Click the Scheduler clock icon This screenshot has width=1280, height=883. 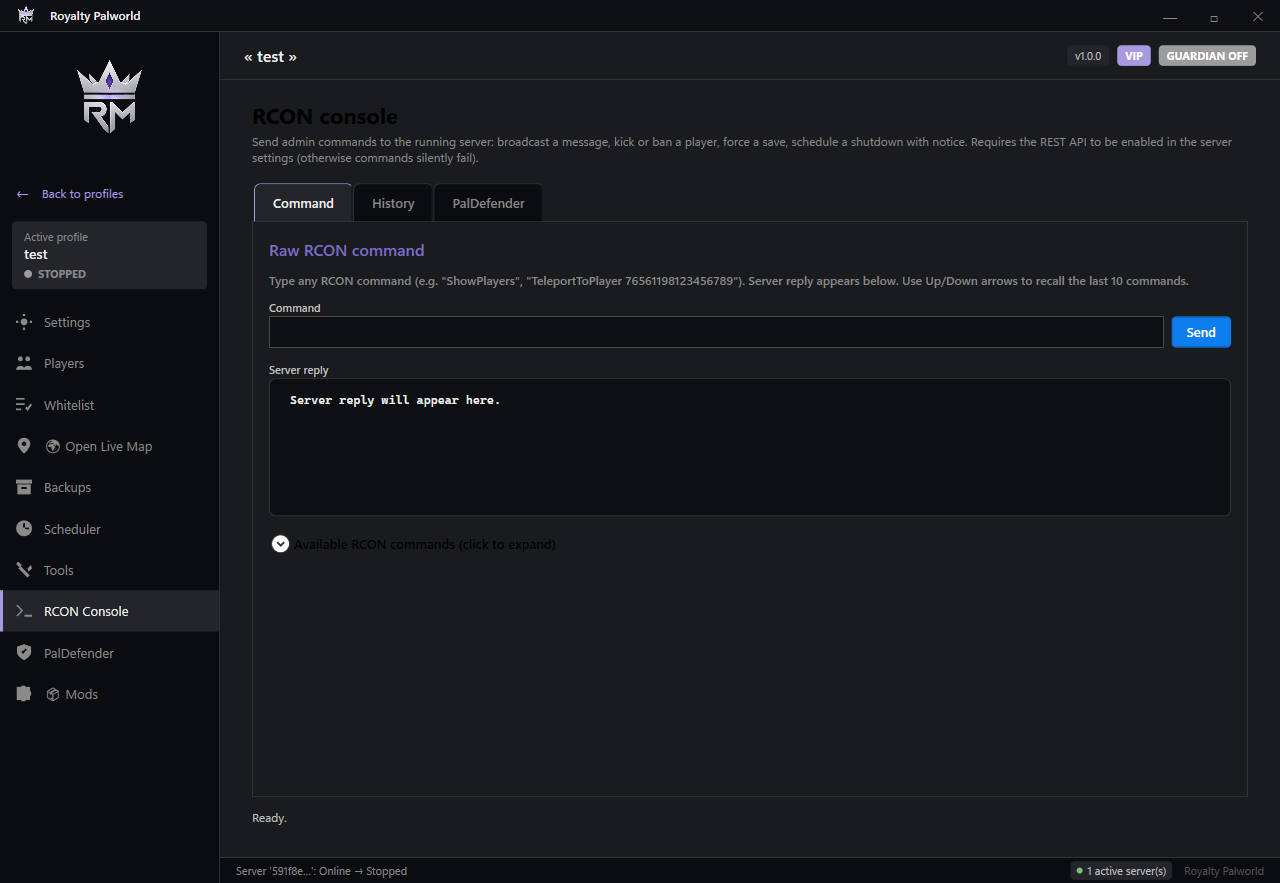(x=24, y=529)
